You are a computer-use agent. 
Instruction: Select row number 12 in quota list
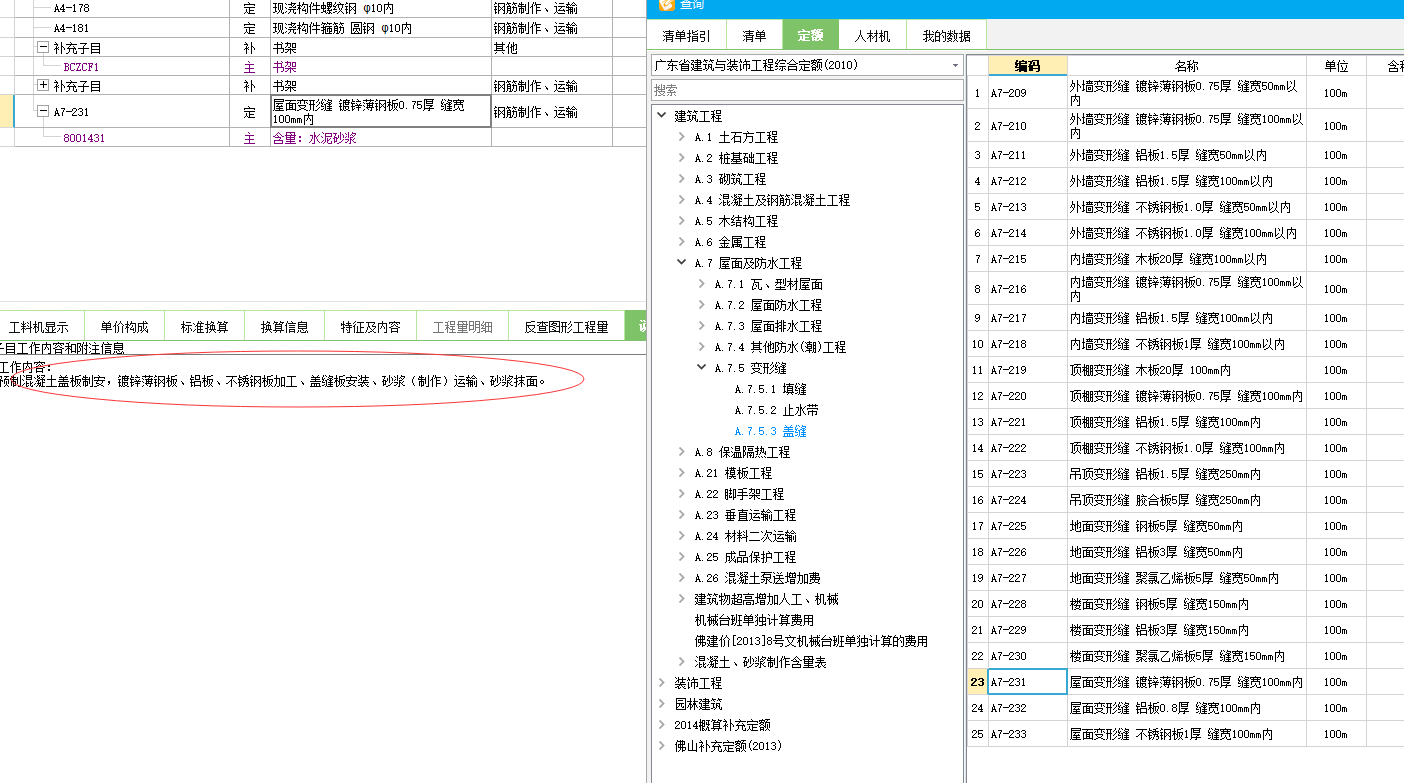(977, 396)
